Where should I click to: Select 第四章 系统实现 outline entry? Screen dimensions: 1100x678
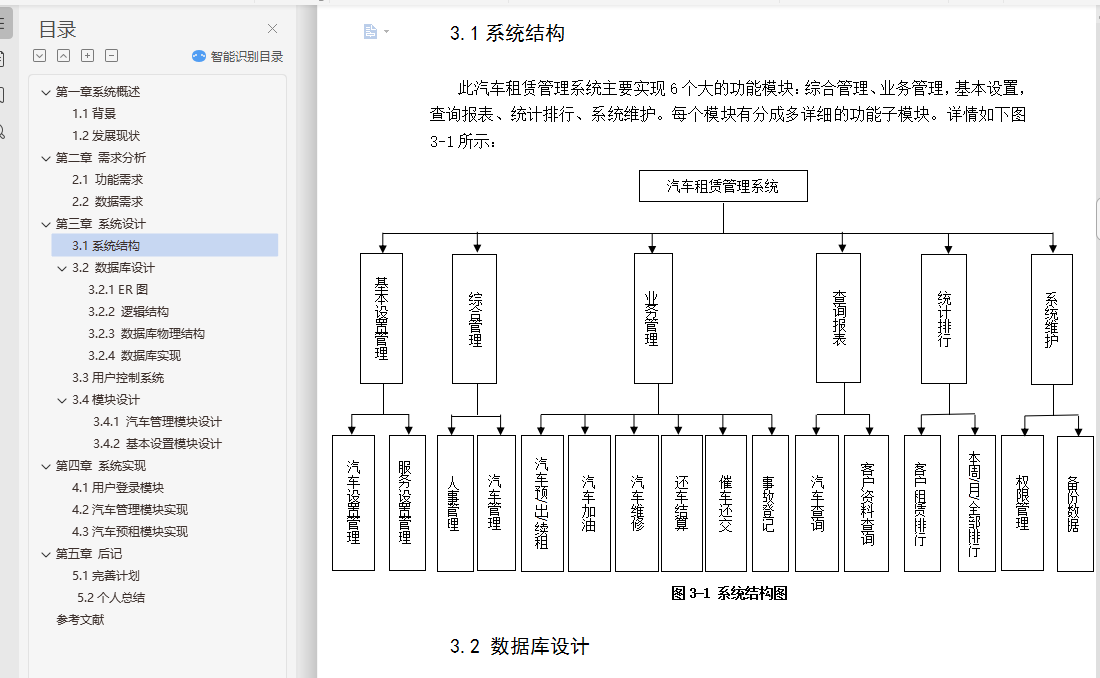(x=101, y=466)
